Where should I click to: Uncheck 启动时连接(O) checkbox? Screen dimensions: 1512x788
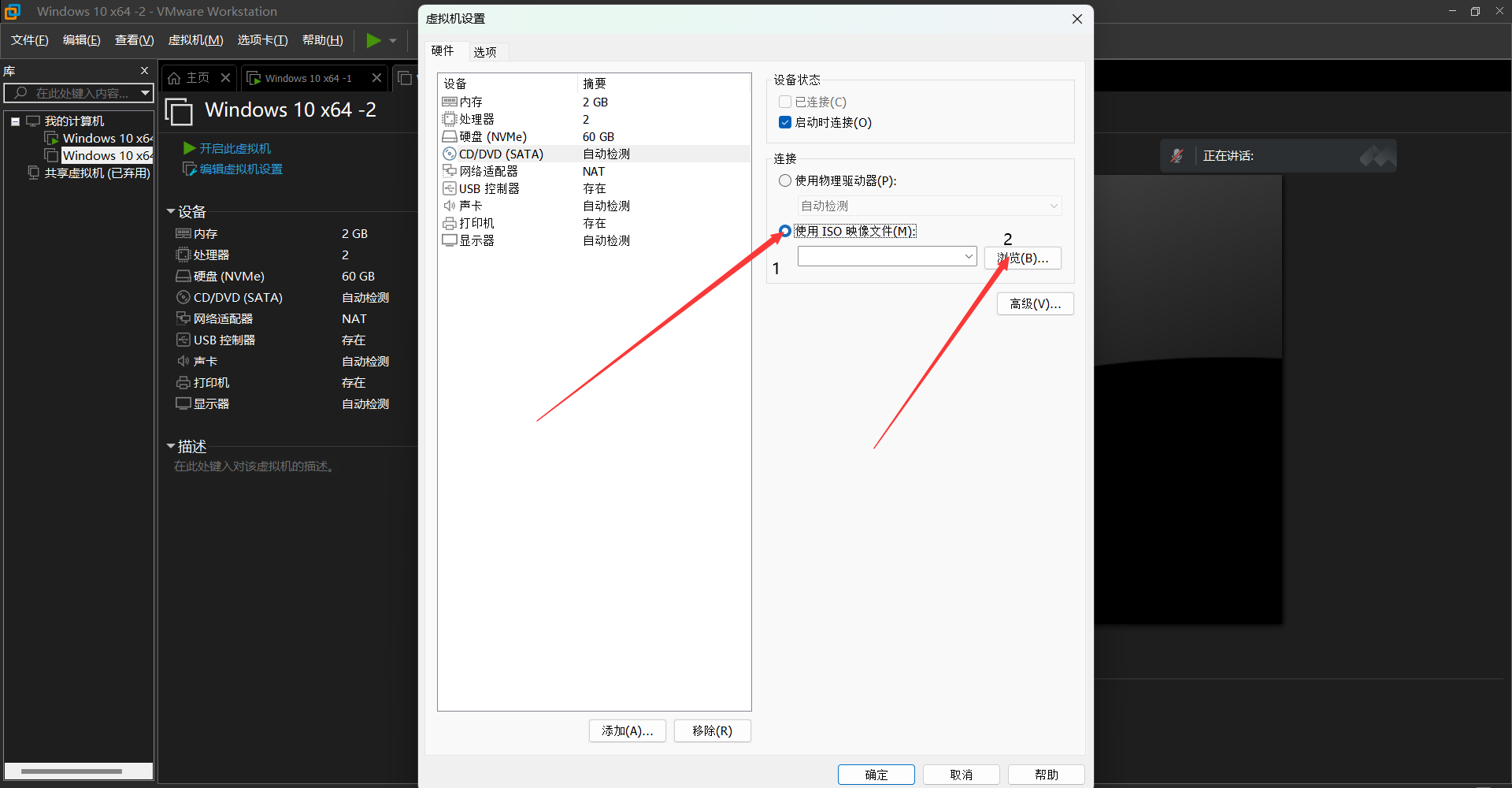785,122
